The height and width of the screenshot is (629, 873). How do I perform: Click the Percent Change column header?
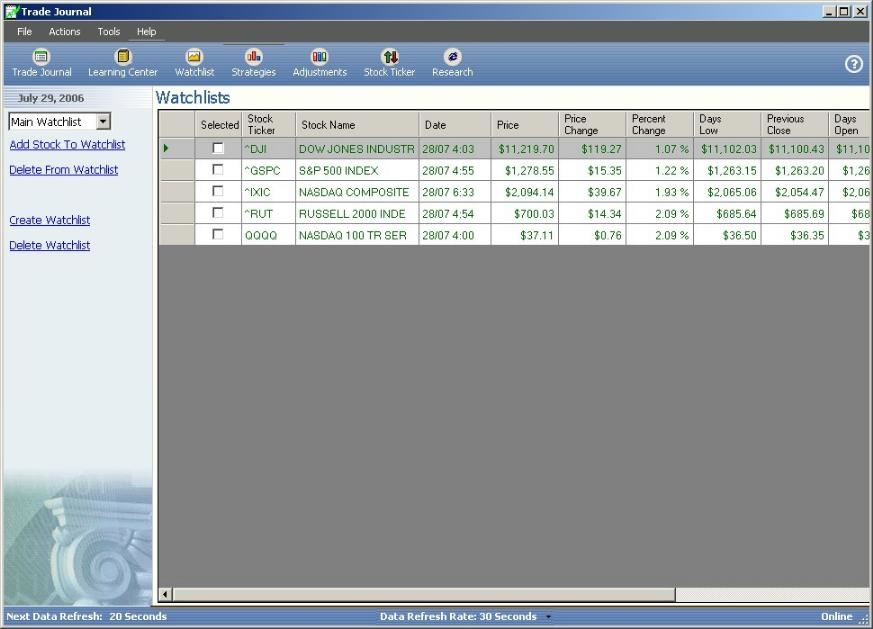pos(660,124)
